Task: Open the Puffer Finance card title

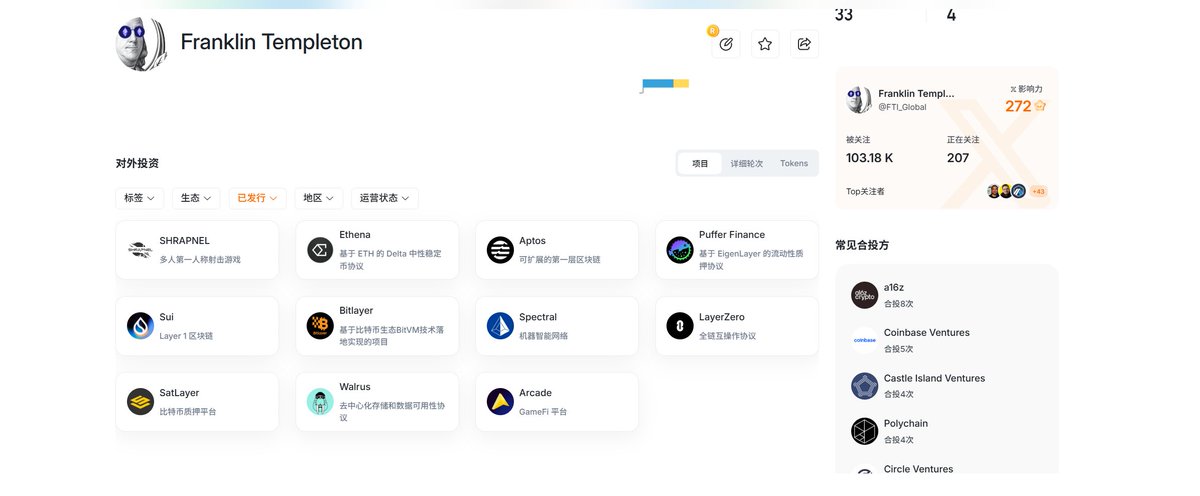Action: click(x=732, y=235)
